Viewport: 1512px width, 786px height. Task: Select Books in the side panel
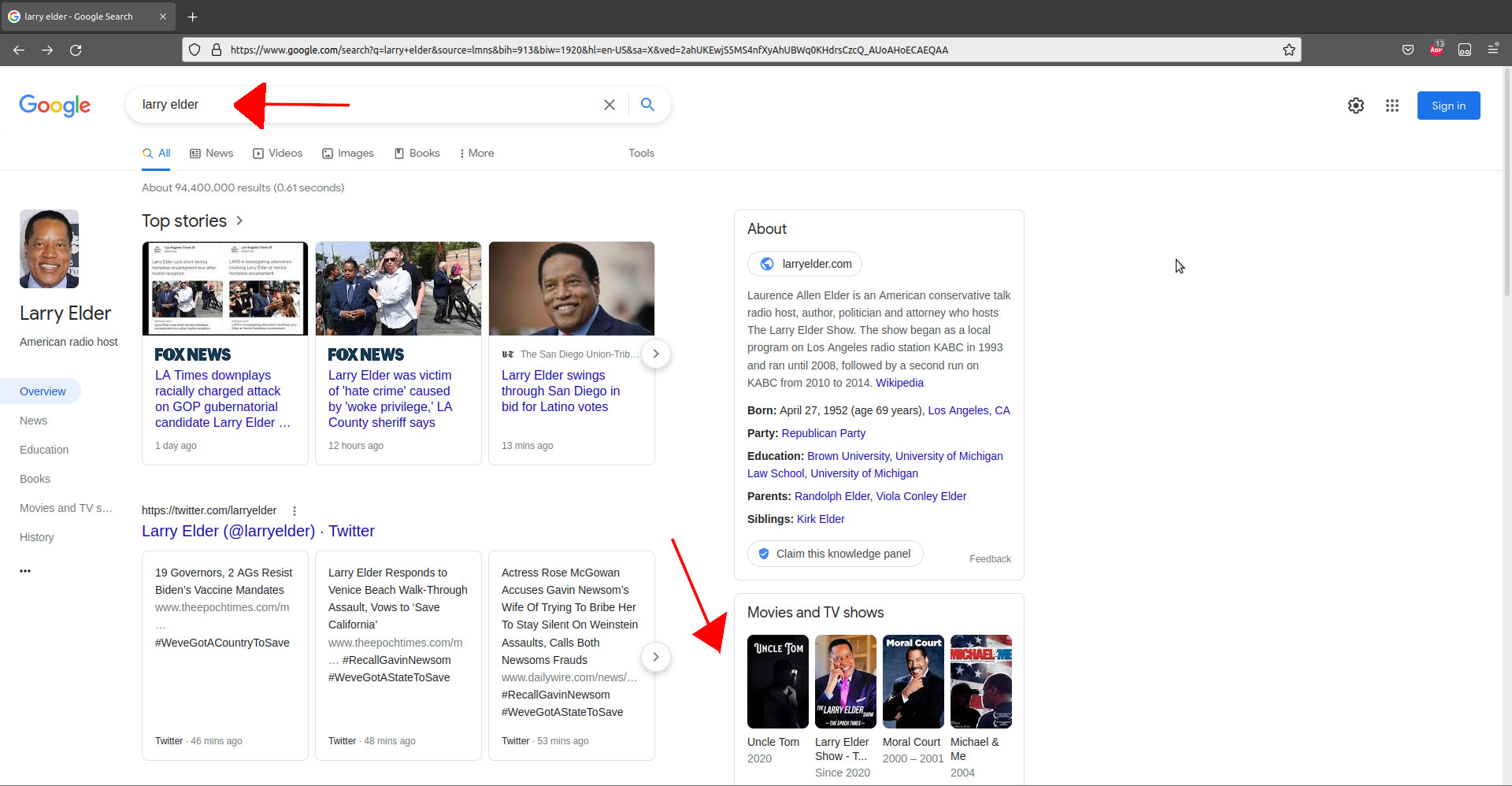(35, 479)
